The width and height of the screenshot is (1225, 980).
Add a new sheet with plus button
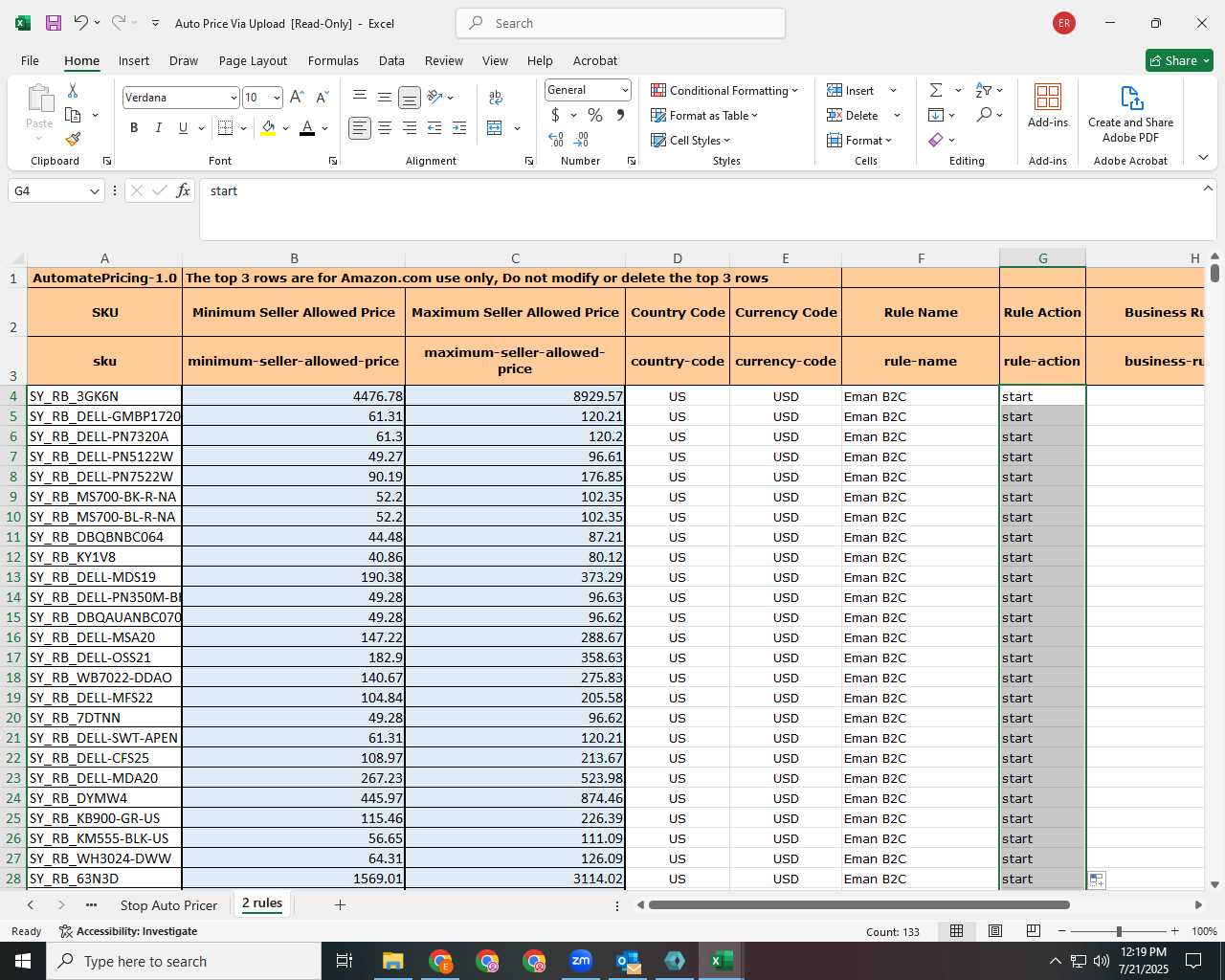340,904
